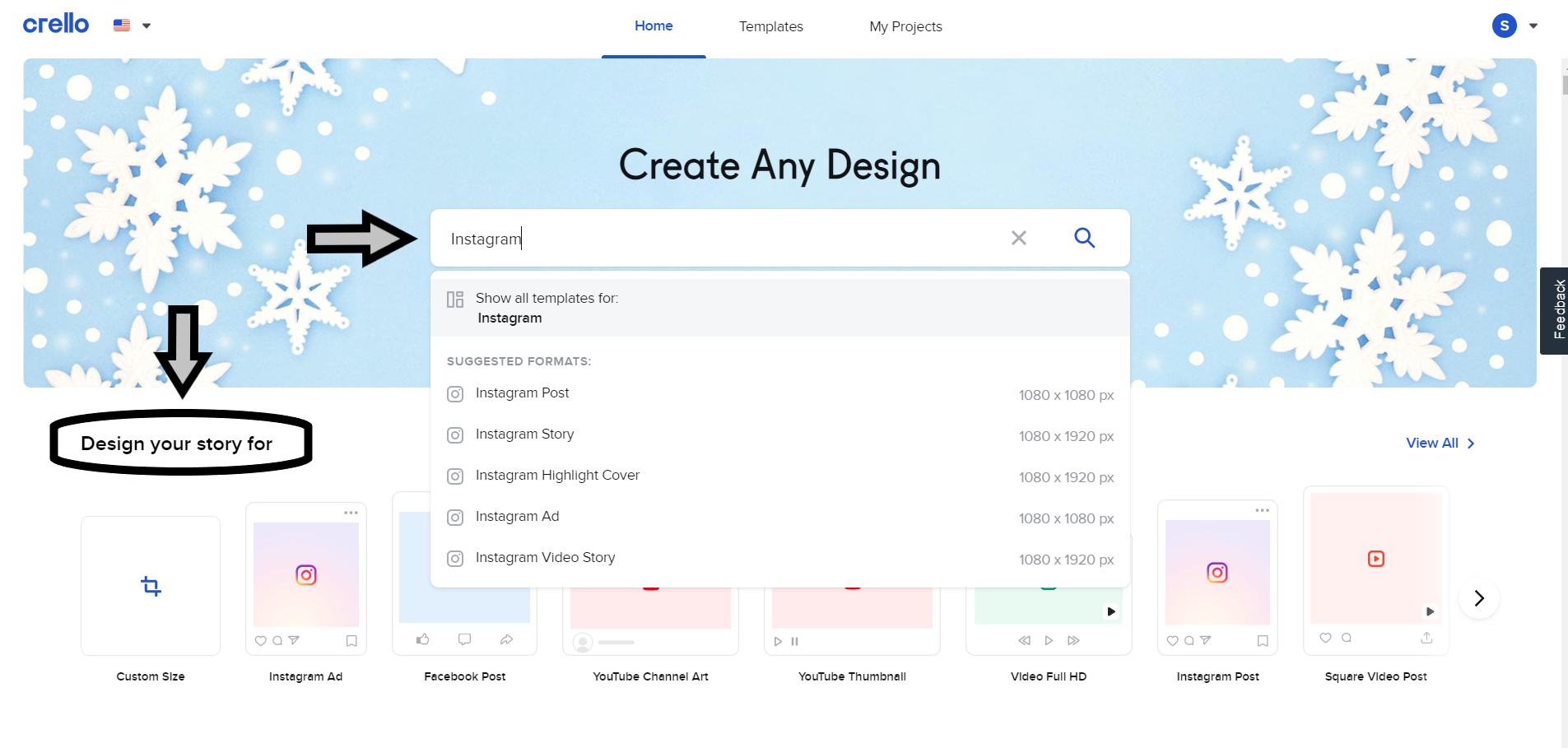This screenshot has width=1568, height=748.
Task: Open the Templates tab
Action: pyautogui.click(x=770, y=26)
